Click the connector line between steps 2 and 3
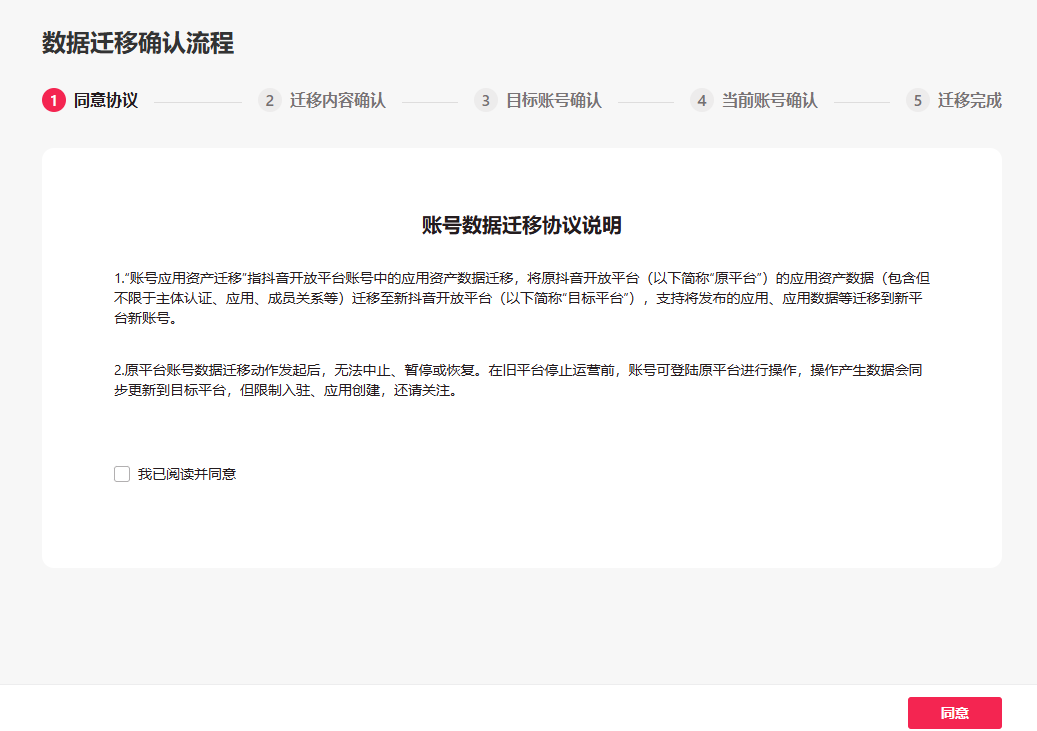 [430, 101]
